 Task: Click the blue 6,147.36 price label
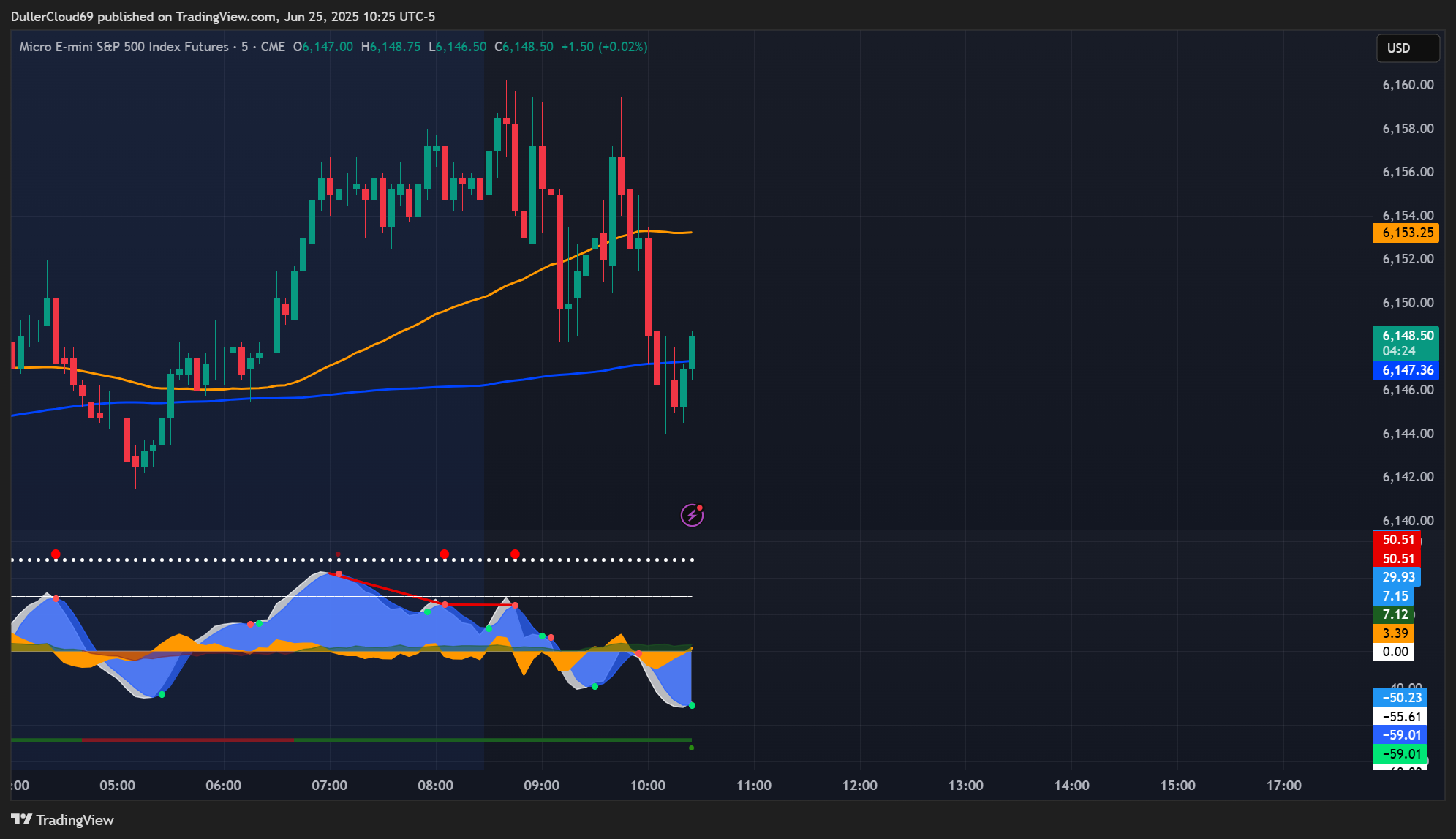(1406, 370)
